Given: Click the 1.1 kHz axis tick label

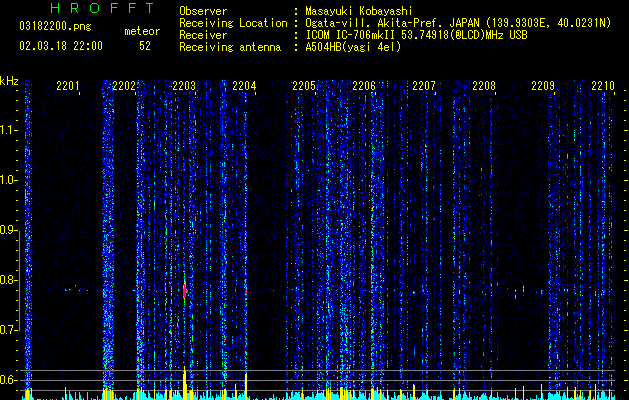Looking at the screenshot, I should pos(9,130).
